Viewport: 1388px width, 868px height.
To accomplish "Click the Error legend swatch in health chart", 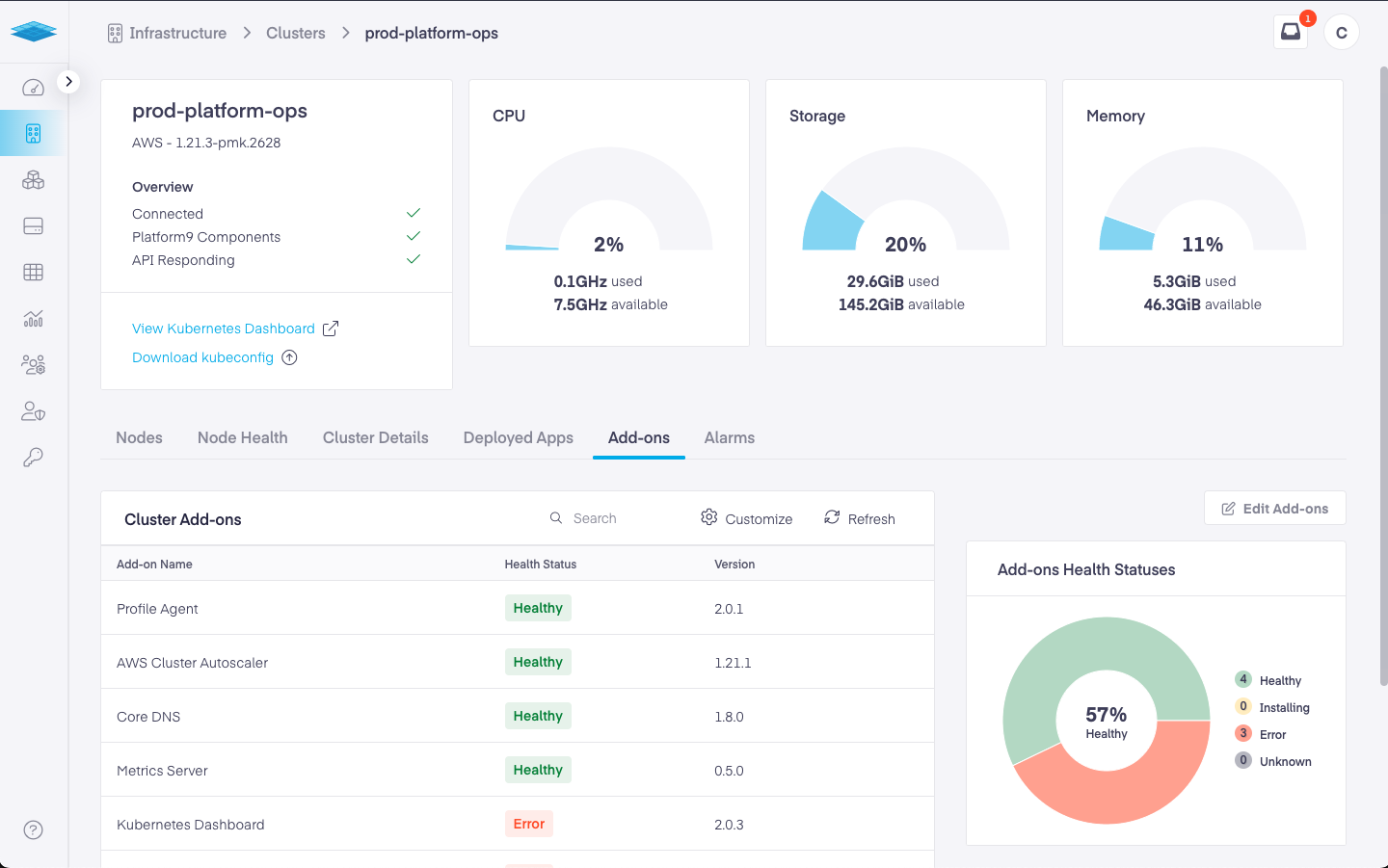I will click(x=1243, y=734).
